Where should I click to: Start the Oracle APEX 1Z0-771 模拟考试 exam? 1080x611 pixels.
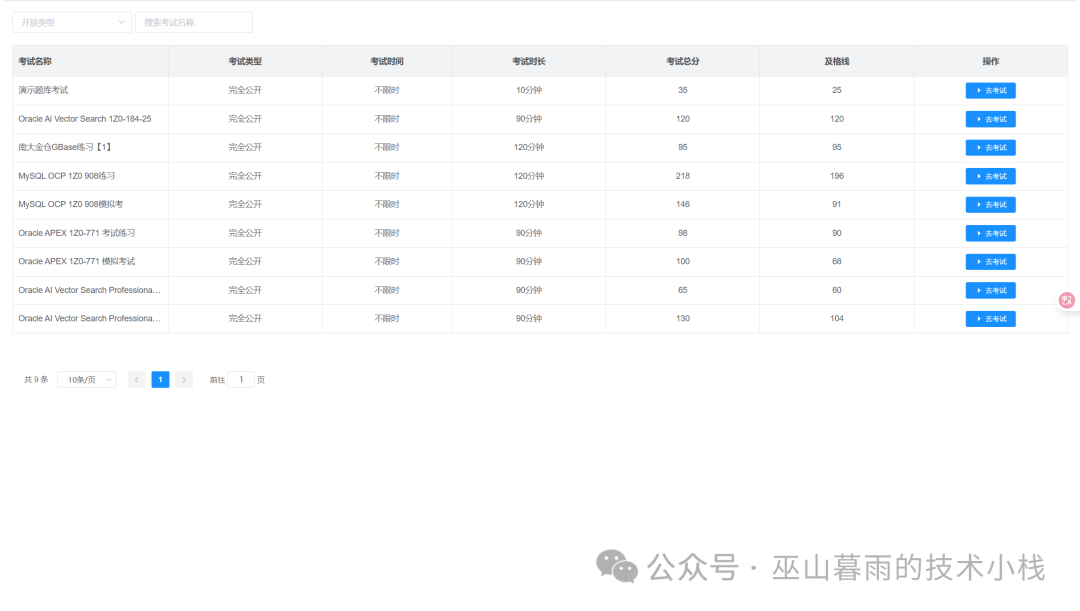990,262
